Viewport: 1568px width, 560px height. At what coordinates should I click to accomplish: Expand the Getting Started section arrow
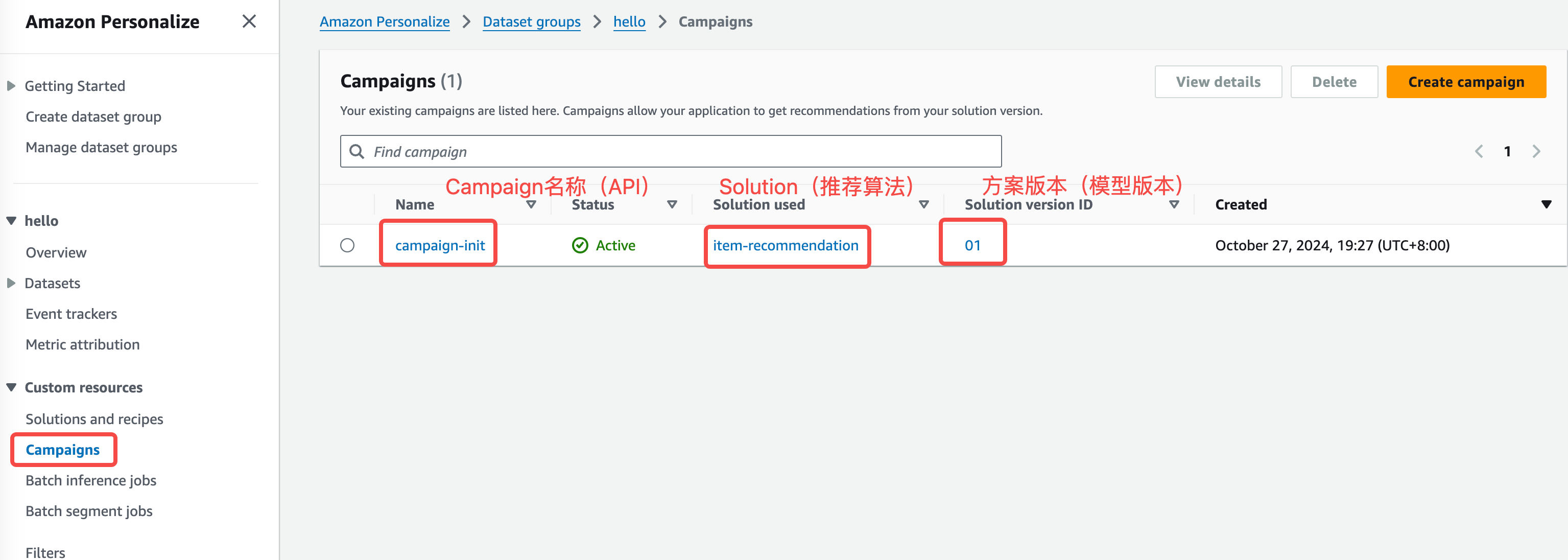click(x=11, y=86)
